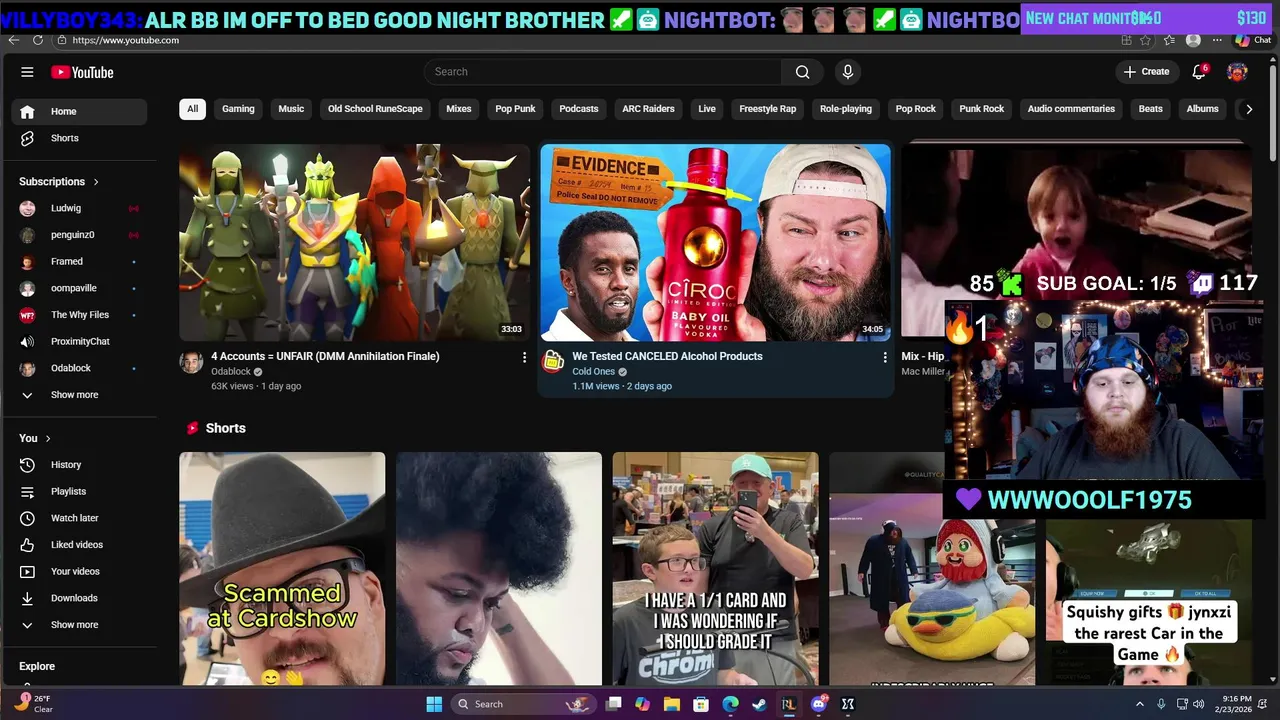The height and width of the screenshot is (720, 1280).
Task: Open the We Tested CANCELED Alcohol Products thumbnail
Action: pos(716,243)
